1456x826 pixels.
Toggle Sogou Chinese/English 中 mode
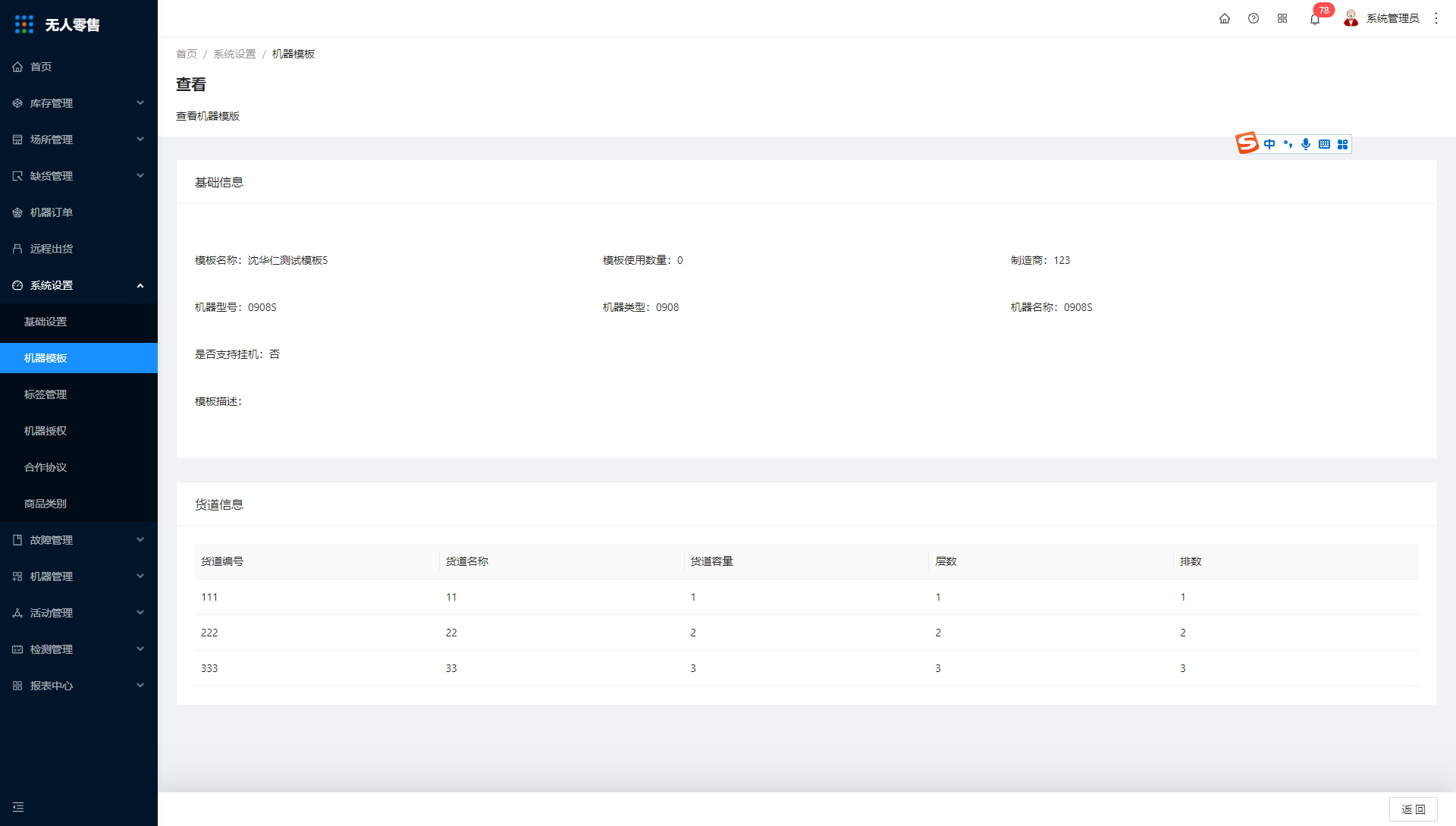[1269, 144]
